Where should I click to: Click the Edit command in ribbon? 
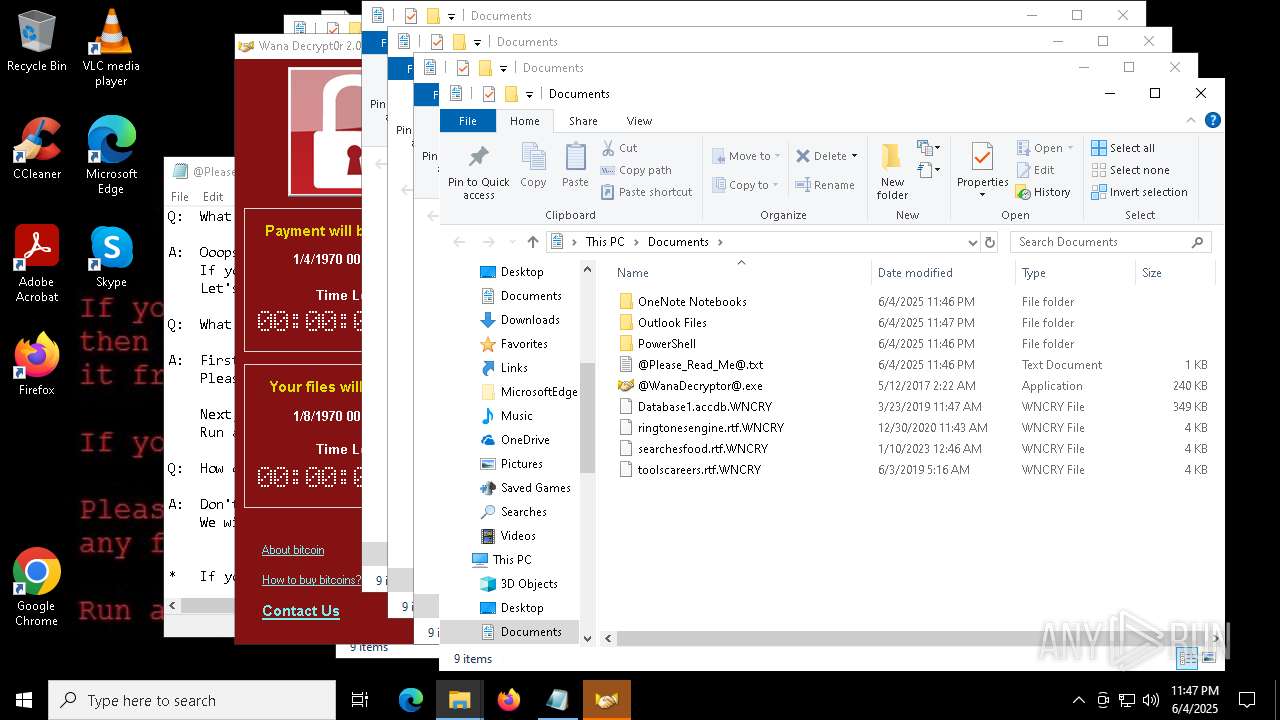click(x=1035, y=170)
